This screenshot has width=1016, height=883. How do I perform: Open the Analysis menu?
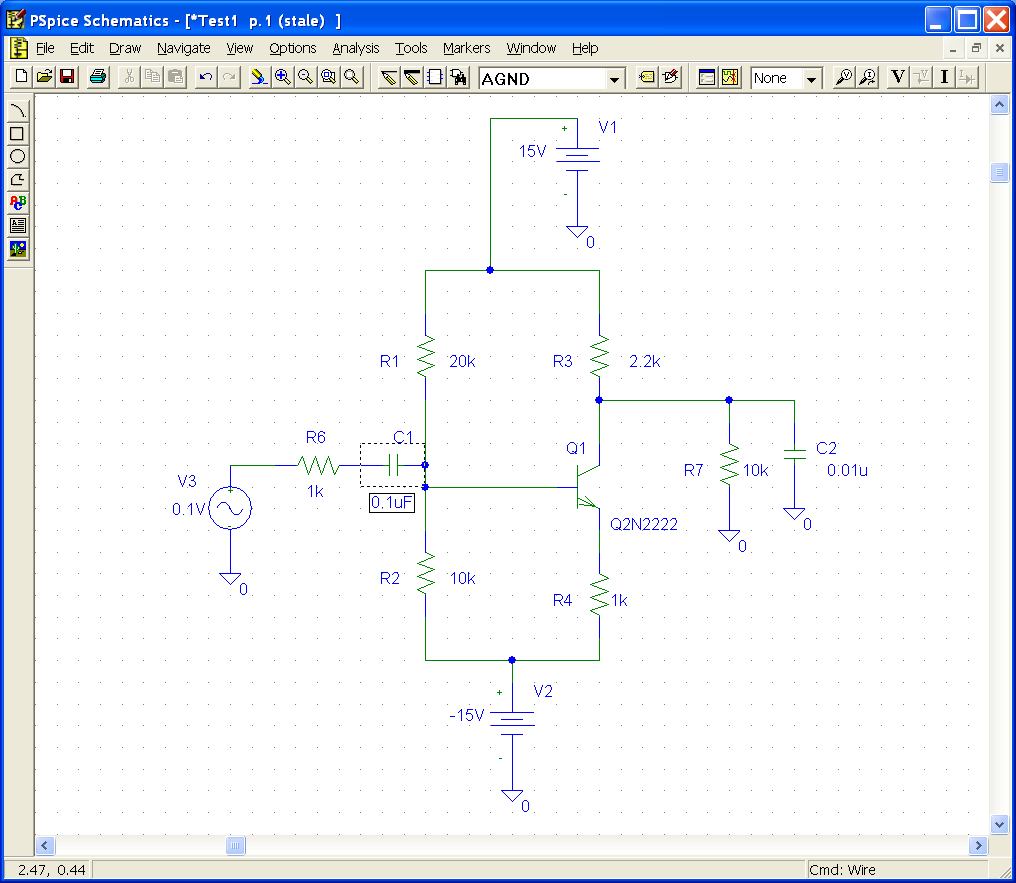pyautogui.click(x=355, y=48)
